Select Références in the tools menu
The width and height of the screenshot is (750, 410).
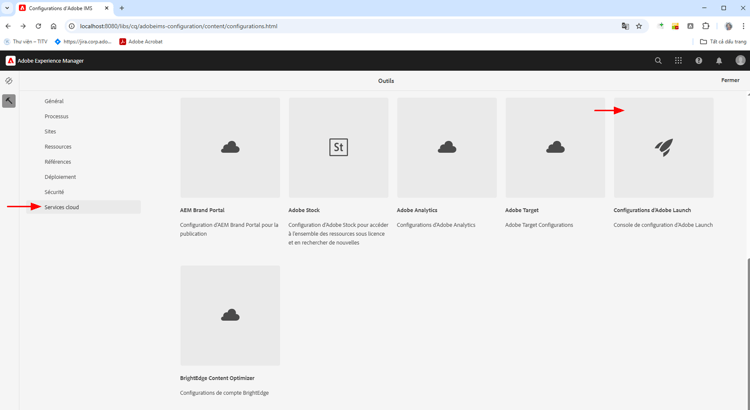click(58, 162)
